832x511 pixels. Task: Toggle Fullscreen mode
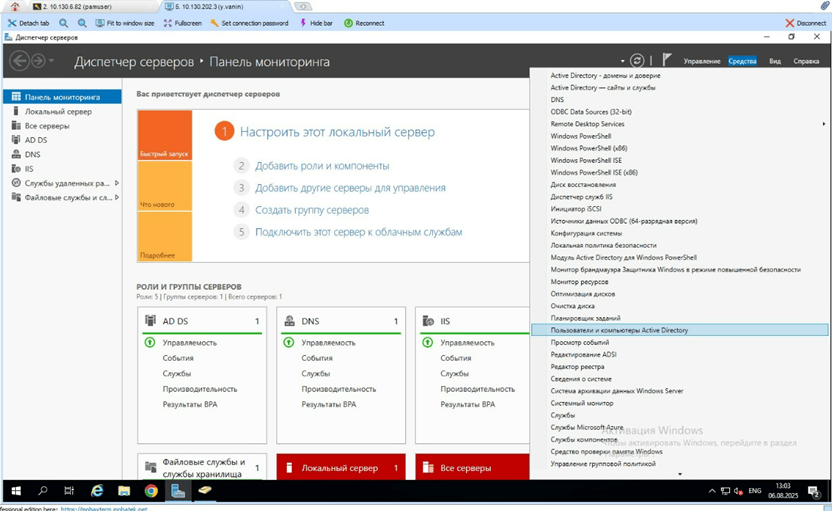(183, 23)
